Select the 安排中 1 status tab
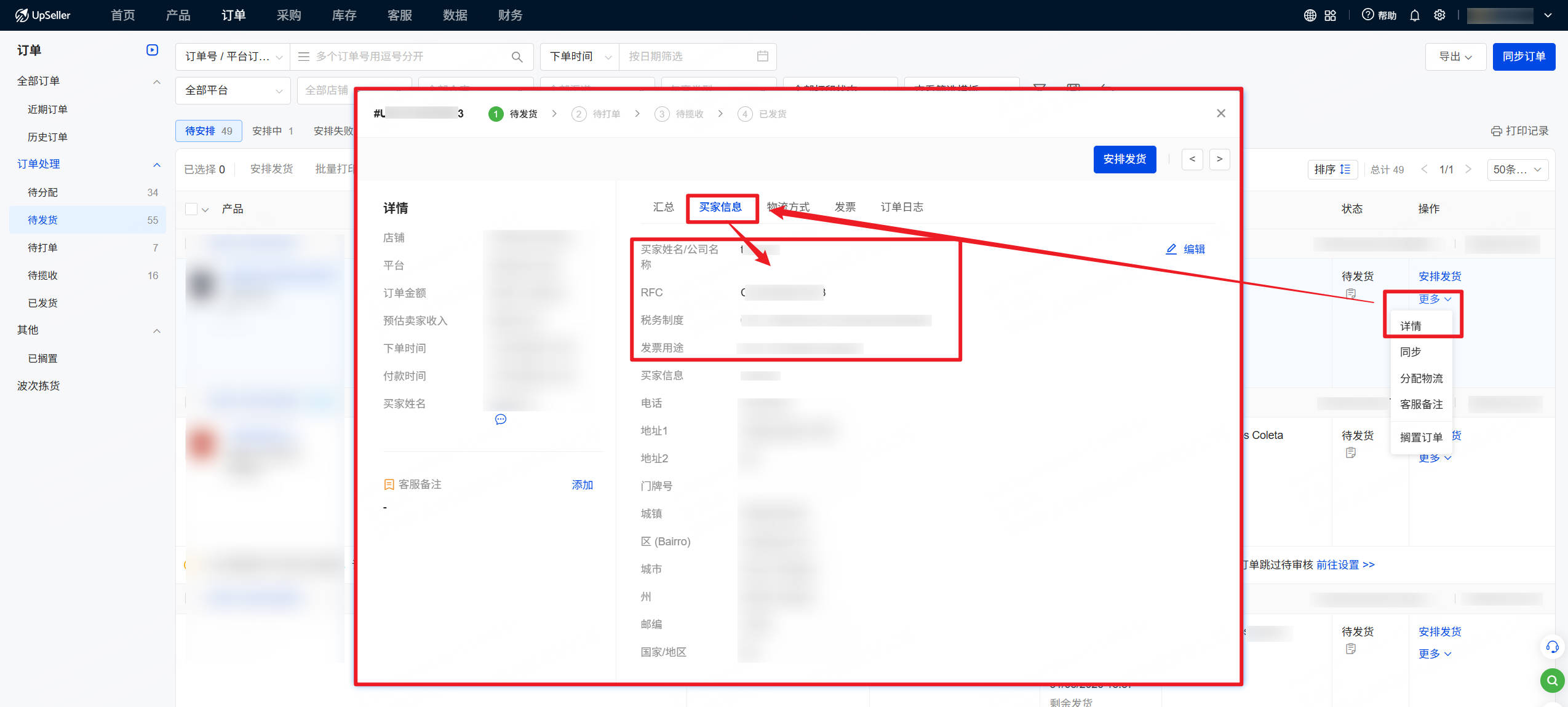Viewport: 1568px width, 707px height. (273, 131)
